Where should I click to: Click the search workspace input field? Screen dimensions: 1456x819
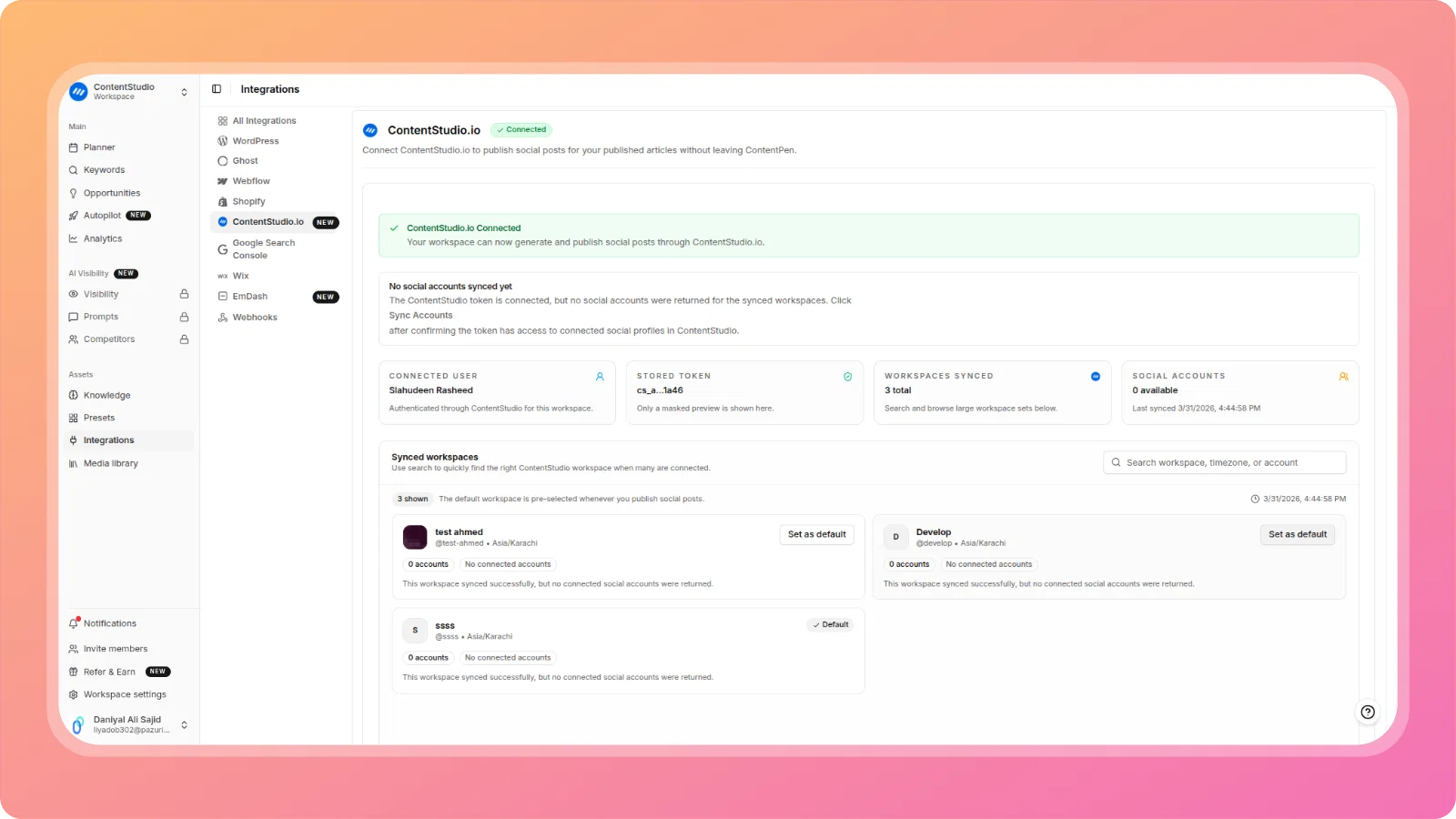[1224, 463]
